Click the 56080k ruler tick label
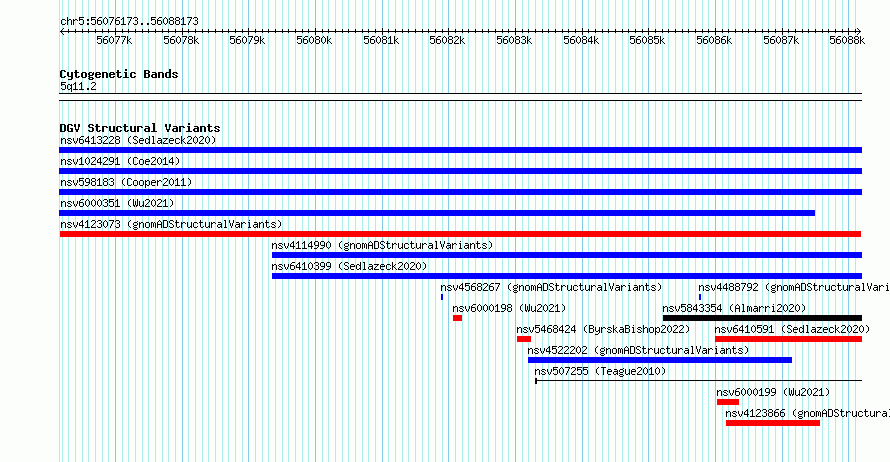 point(314,40)
